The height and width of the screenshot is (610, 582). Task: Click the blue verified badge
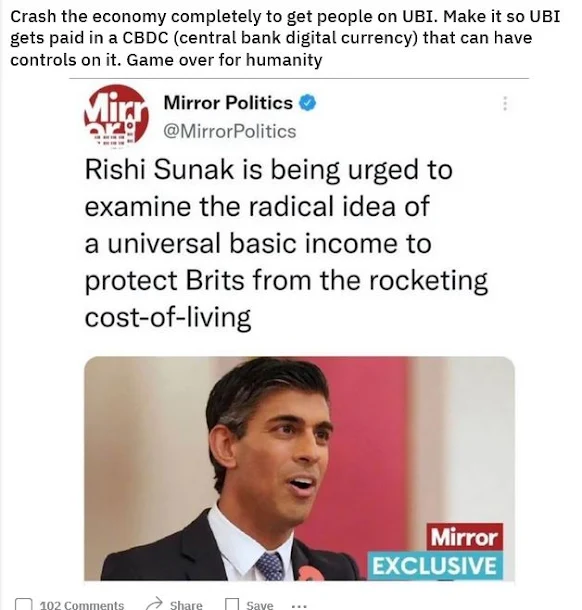(307, 103)
